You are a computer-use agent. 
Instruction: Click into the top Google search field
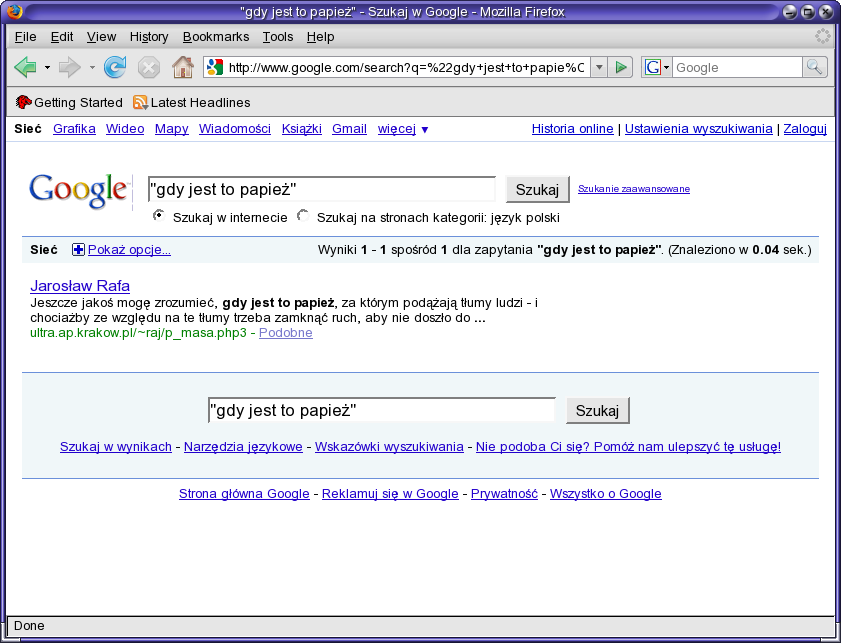click(322, 189)
